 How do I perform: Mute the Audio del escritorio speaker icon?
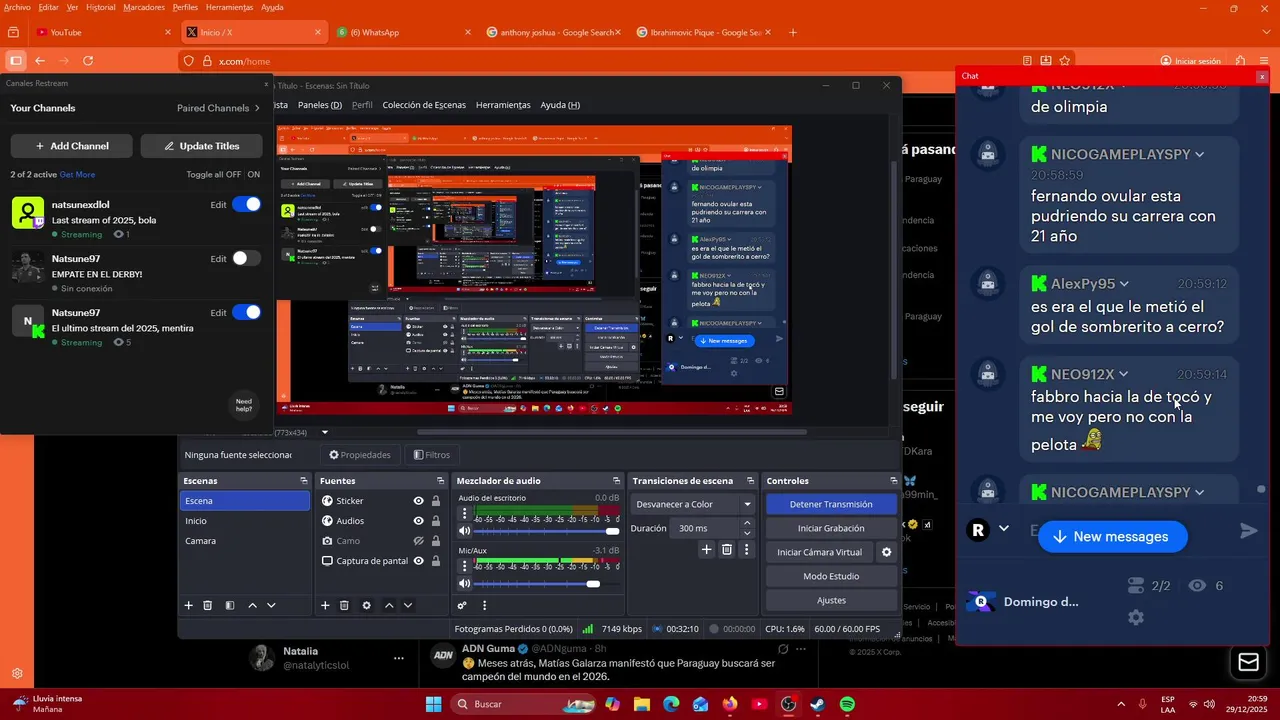click(x=464, y=531)
